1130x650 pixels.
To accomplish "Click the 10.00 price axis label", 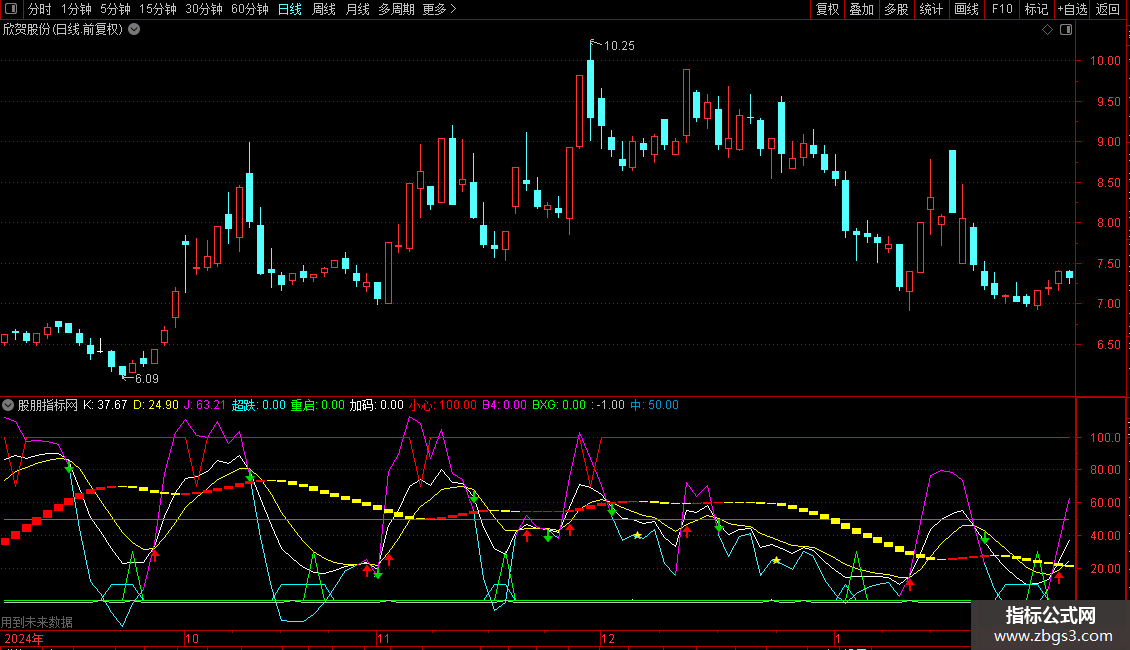I will [1105, 61].
